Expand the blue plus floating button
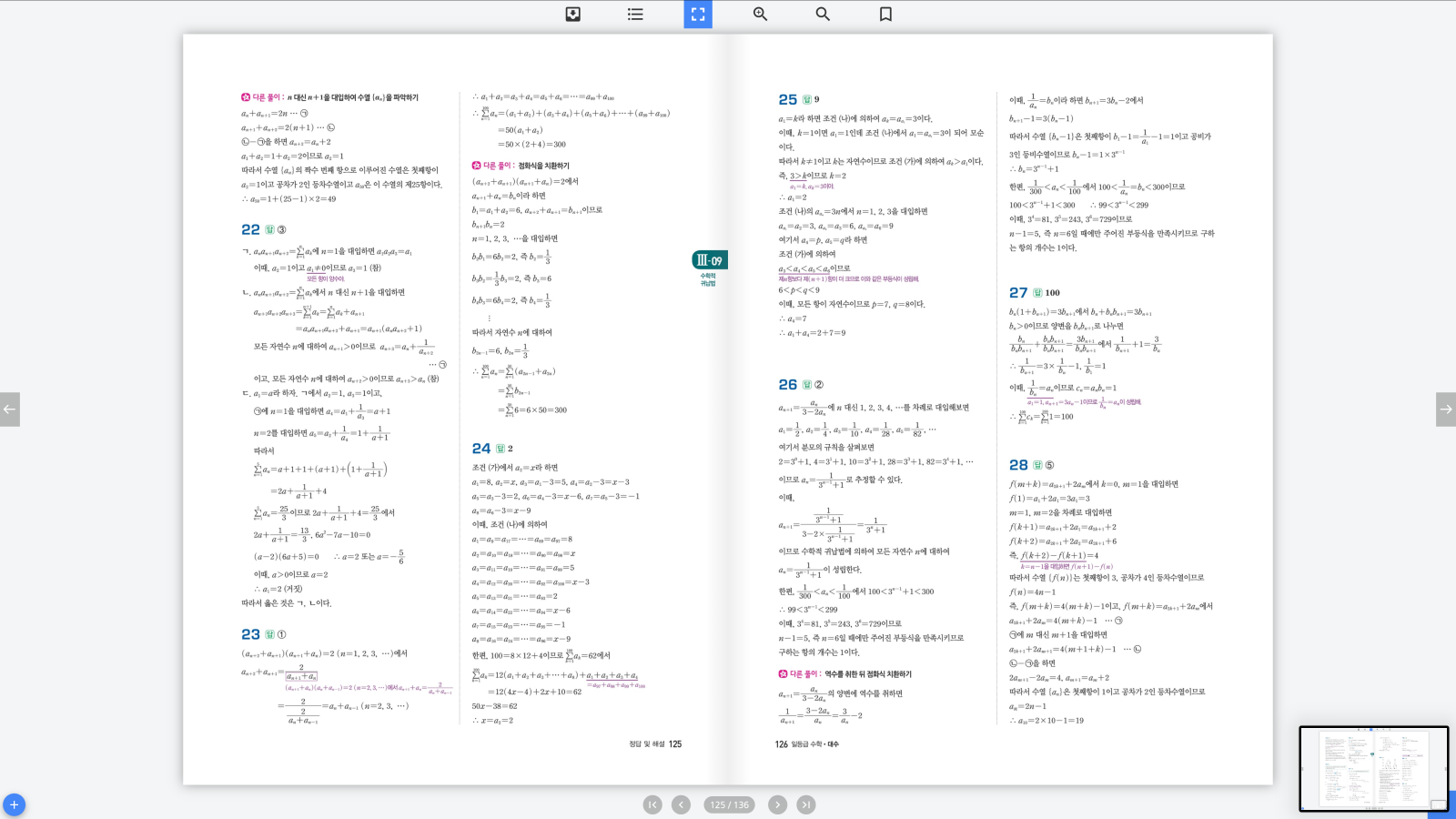The width and height of the screenshot is (1456, 819). coord(14,805)
